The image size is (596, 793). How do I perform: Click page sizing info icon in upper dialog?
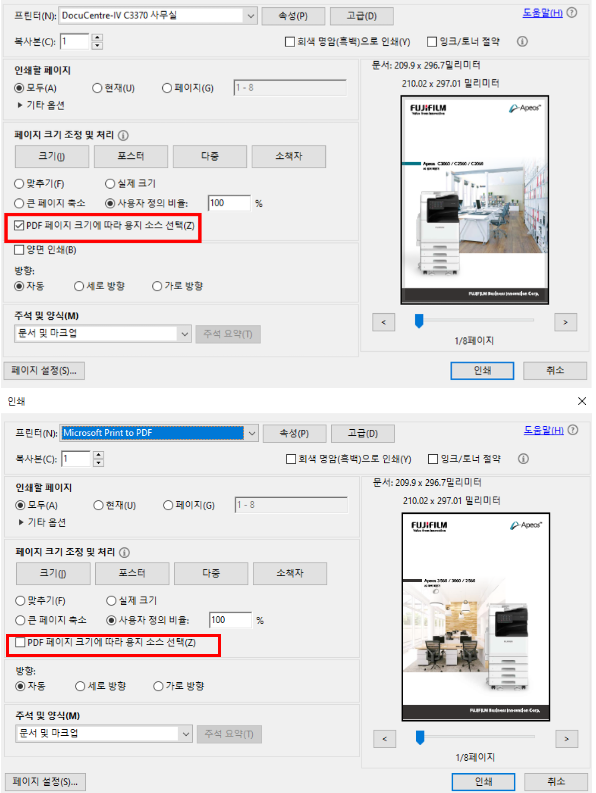coord(123,136)
